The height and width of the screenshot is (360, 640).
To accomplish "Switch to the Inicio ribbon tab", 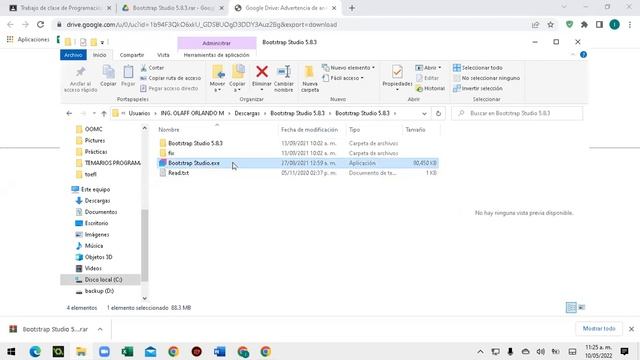I will (100, 55).
